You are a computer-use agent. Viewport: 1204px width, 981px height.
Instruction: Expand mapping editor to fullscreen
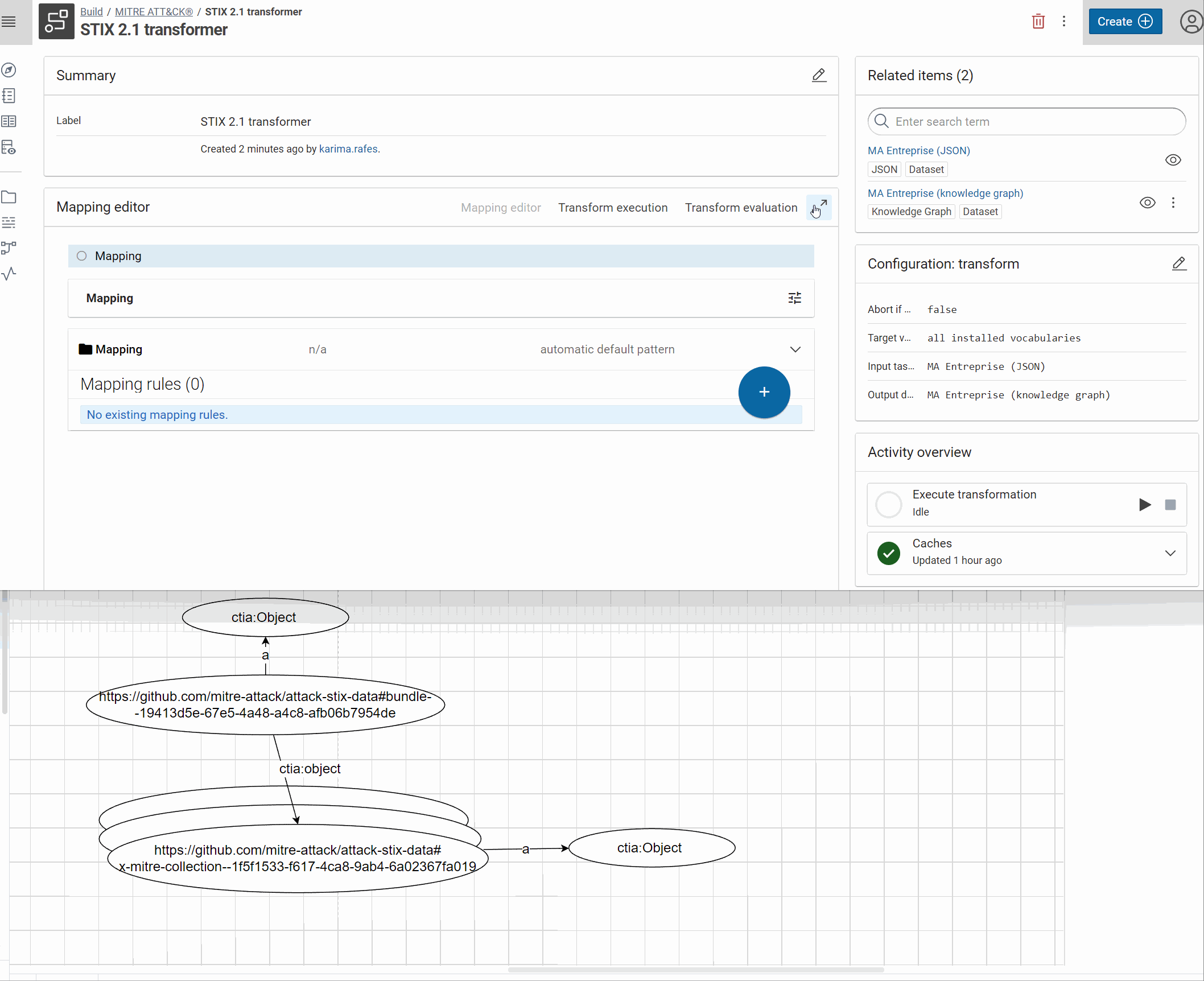(819, 207)
